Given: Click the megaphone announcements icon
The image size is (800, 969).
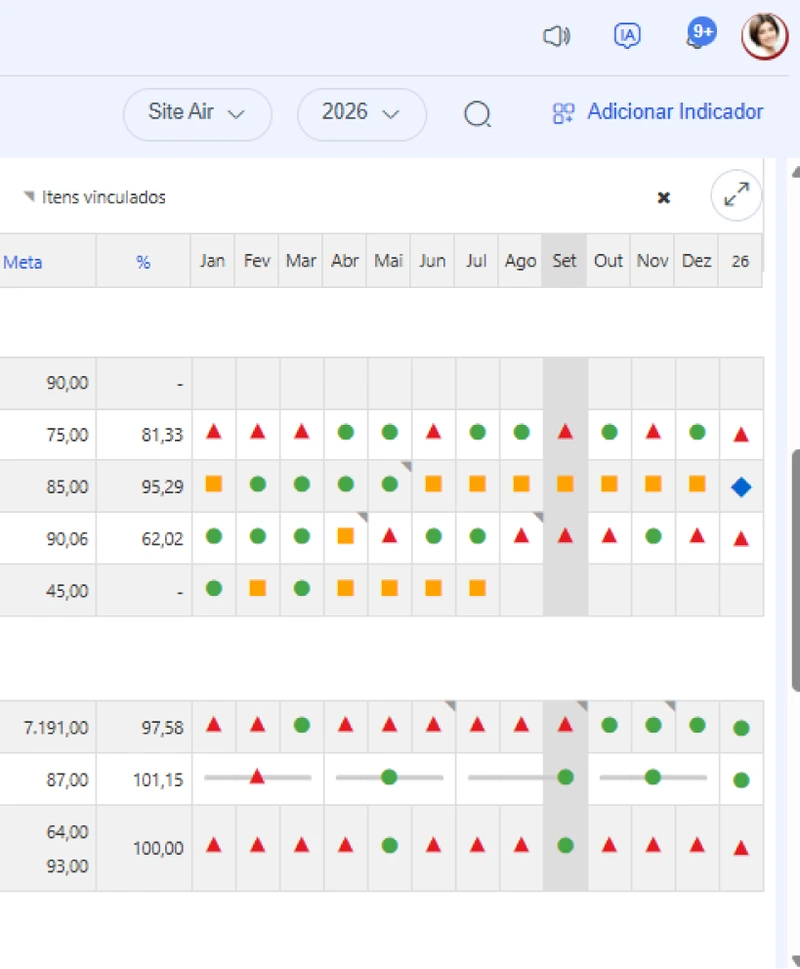Looking at the screenshot, I should pos(557,36).
